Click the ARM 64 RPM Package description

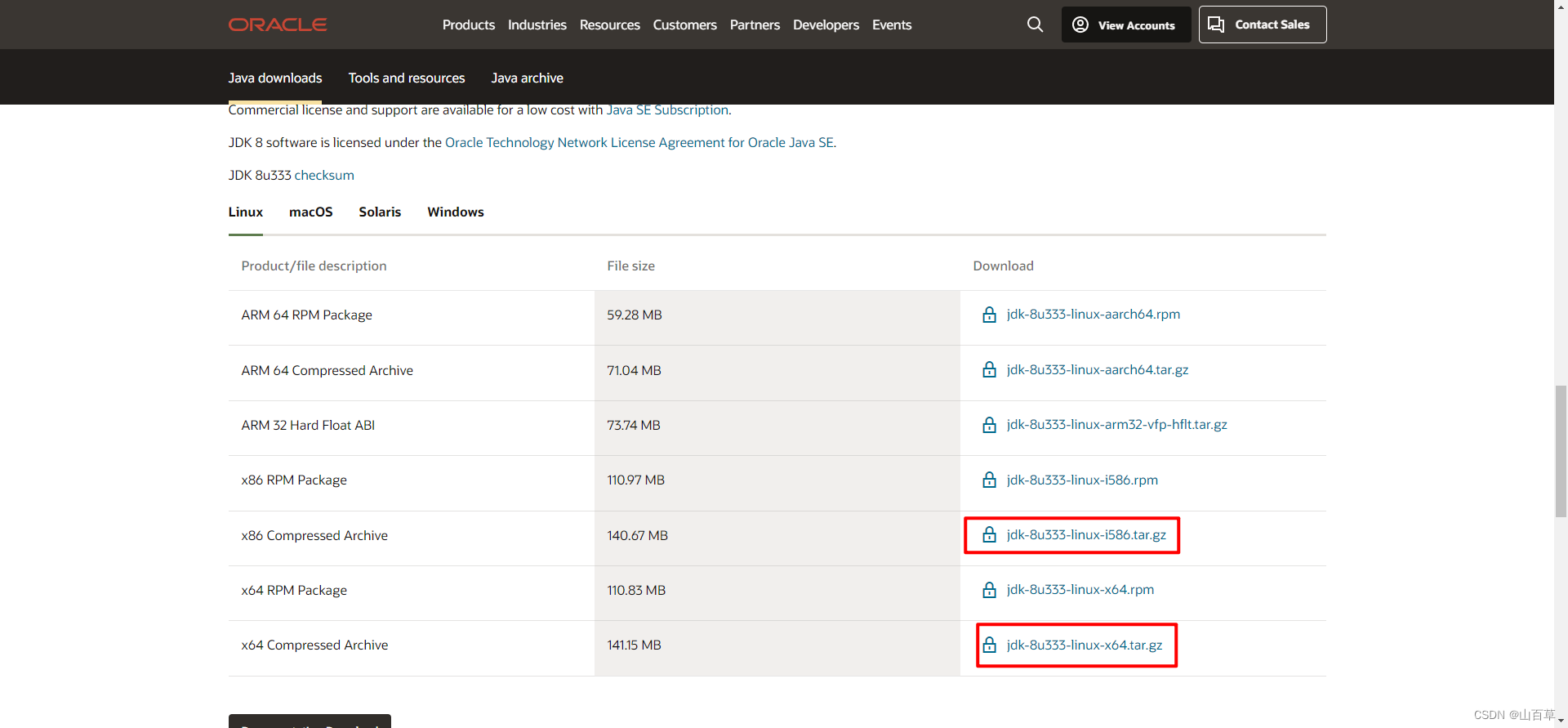(306, 315)
